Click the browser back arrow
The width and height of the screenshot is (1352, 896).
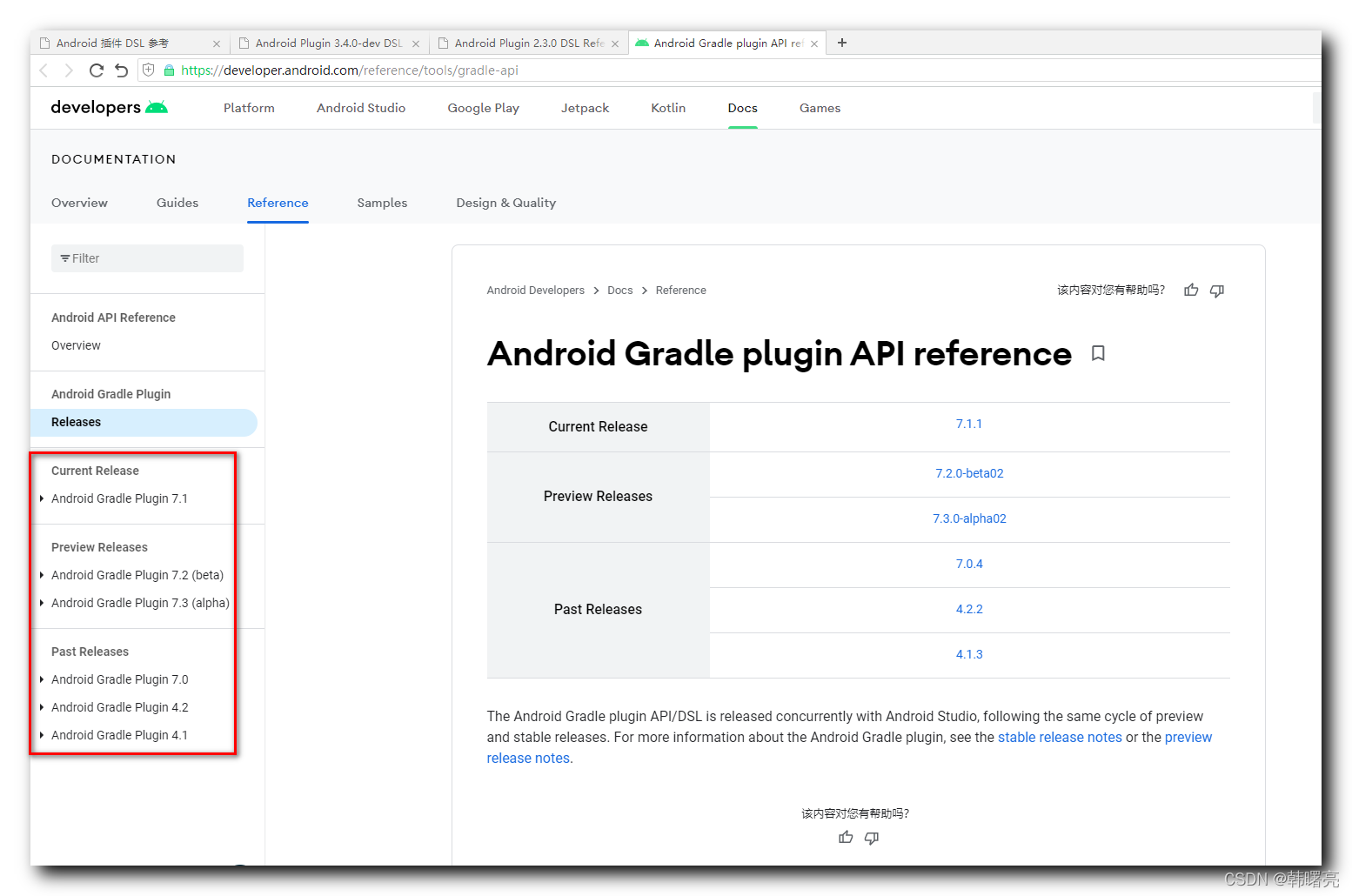pos(44,70)
